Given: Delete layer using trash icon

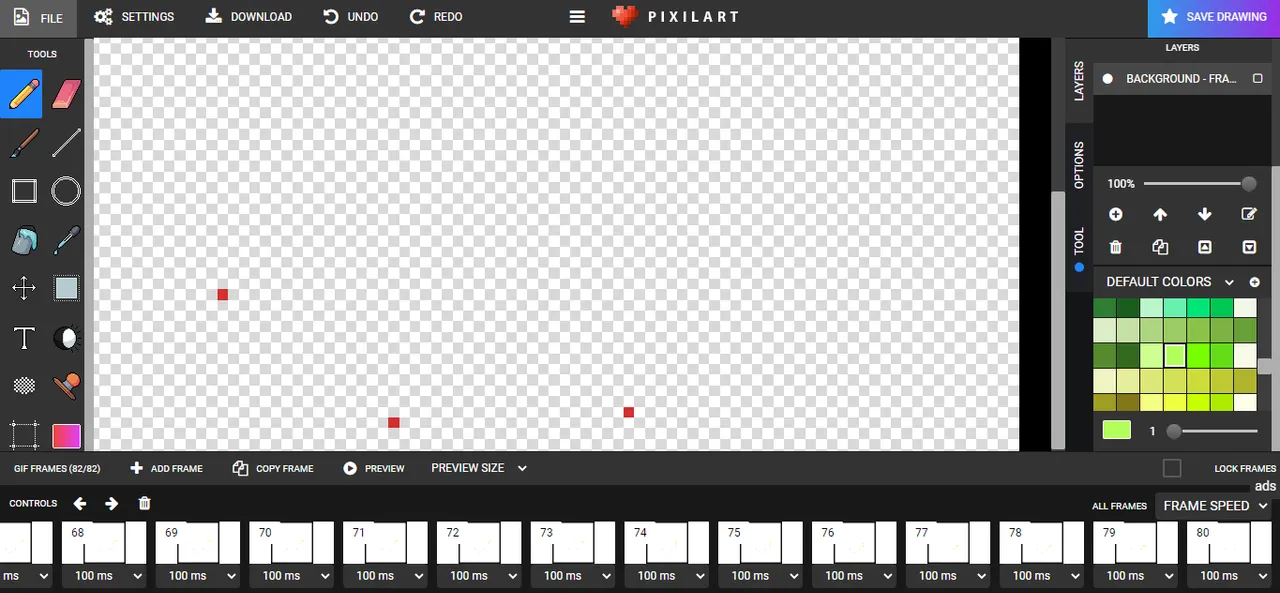Looking at the screenshot, I should click(x=1116, y=247).
